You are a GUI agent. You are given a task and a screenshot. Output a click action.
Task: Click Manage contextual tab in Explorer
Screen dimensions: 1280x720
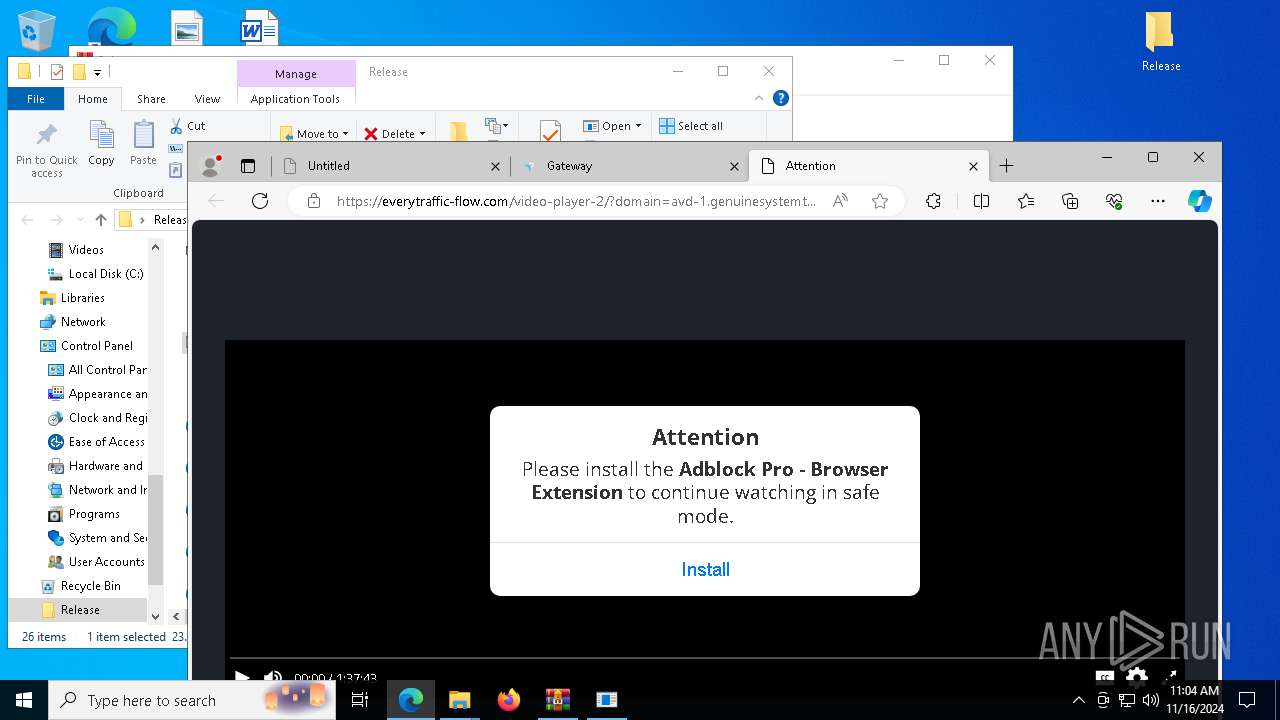[x=296, y=74]
